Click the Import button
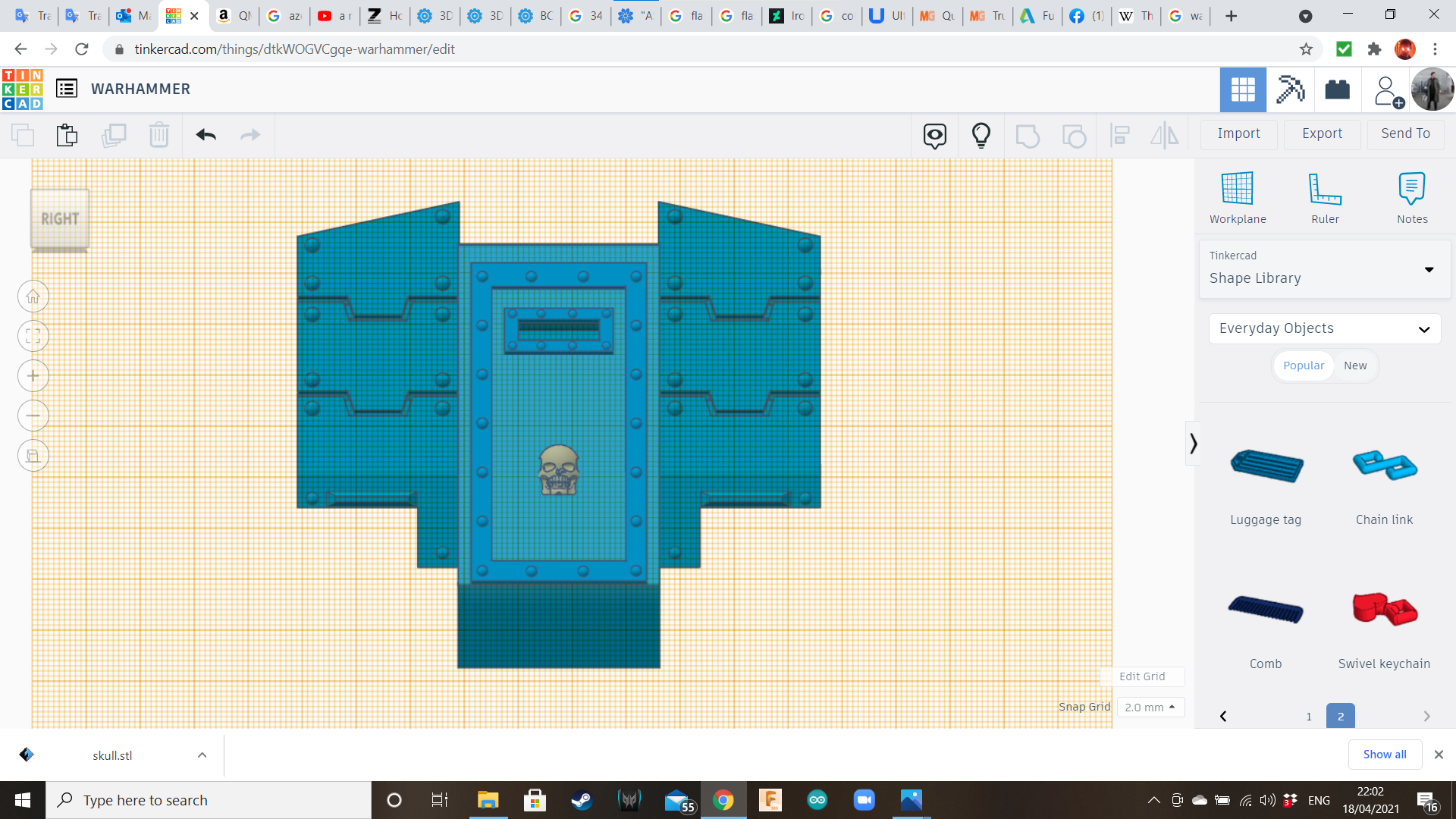The image size is (1456, 819). point(1238,133)
